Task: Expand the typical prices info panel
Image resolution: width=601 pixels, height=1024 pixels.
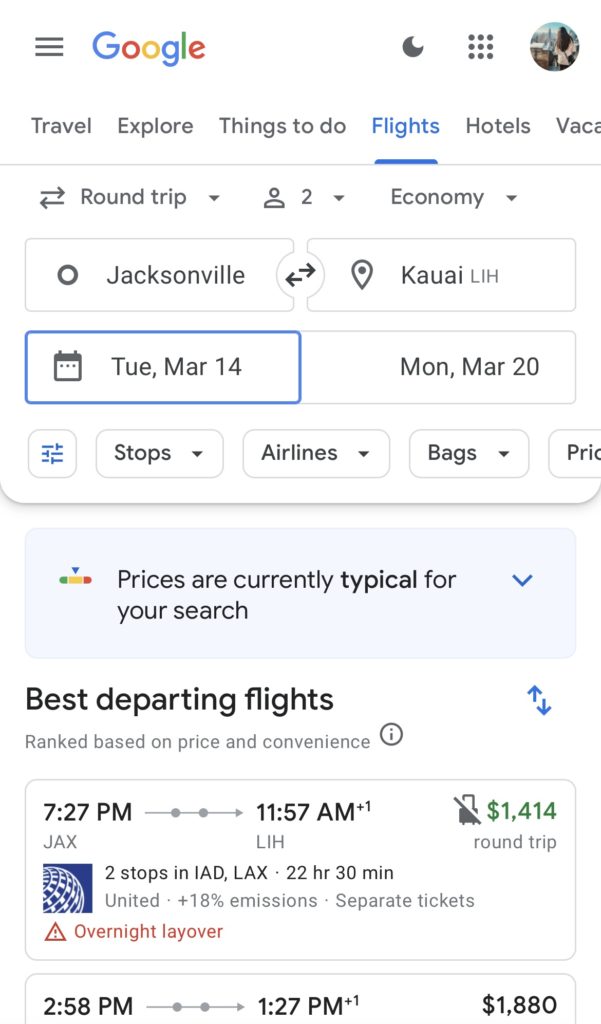Action: pyautogui.click(x=522, y=580)
